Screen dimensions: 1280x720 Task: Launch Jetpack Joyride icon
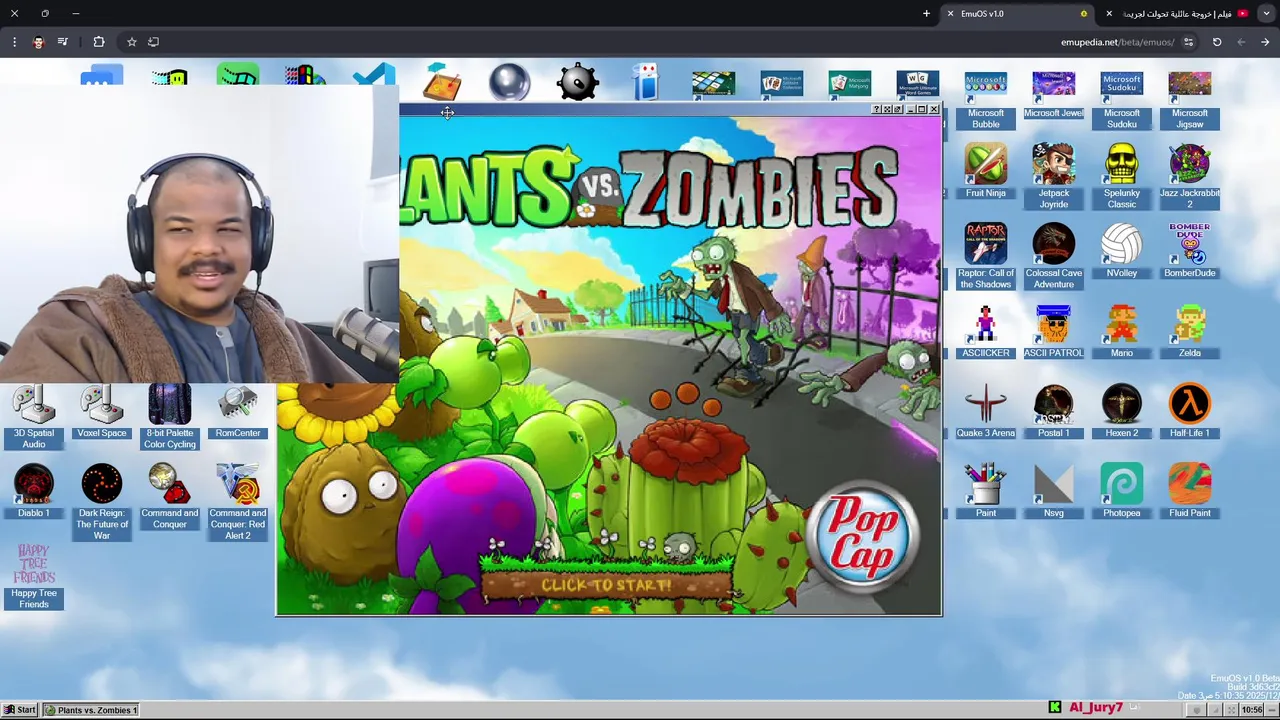(1053, 176)
